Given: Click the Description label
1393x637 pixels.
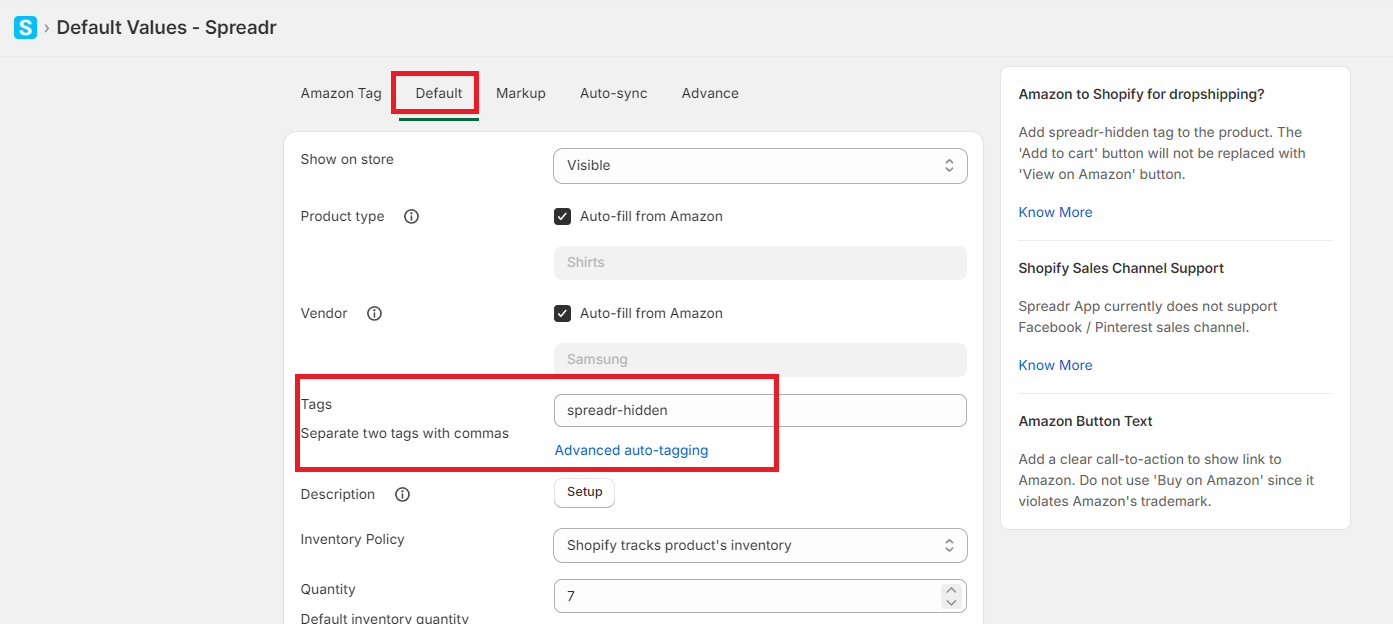Looking at the screenshot, I should pyautogui.click(x=338, y=494).
